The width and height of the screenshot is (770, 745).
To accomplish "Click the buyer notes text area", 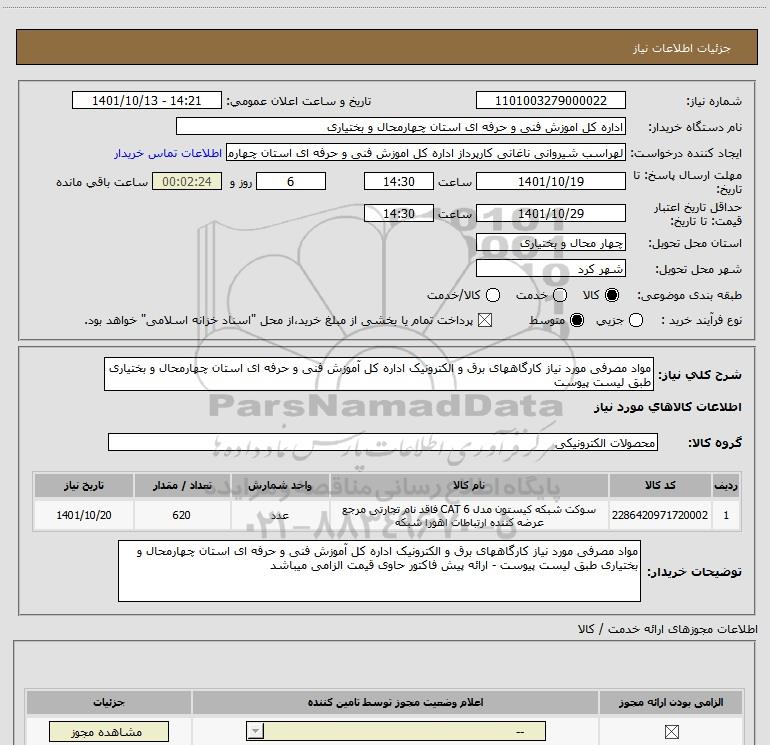I will coord(379,571).
